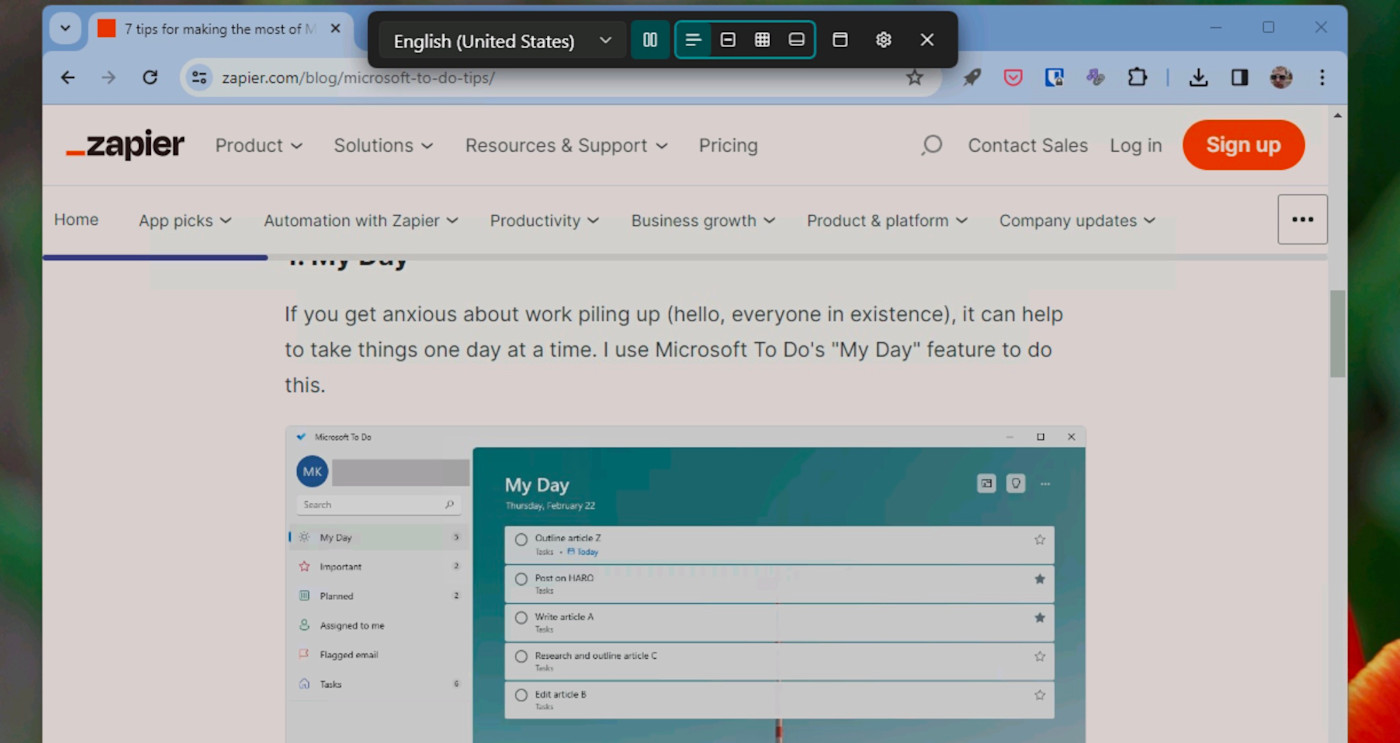Open the Chrome three-dot menu
1400x743 pixels.
point(1322,77)
